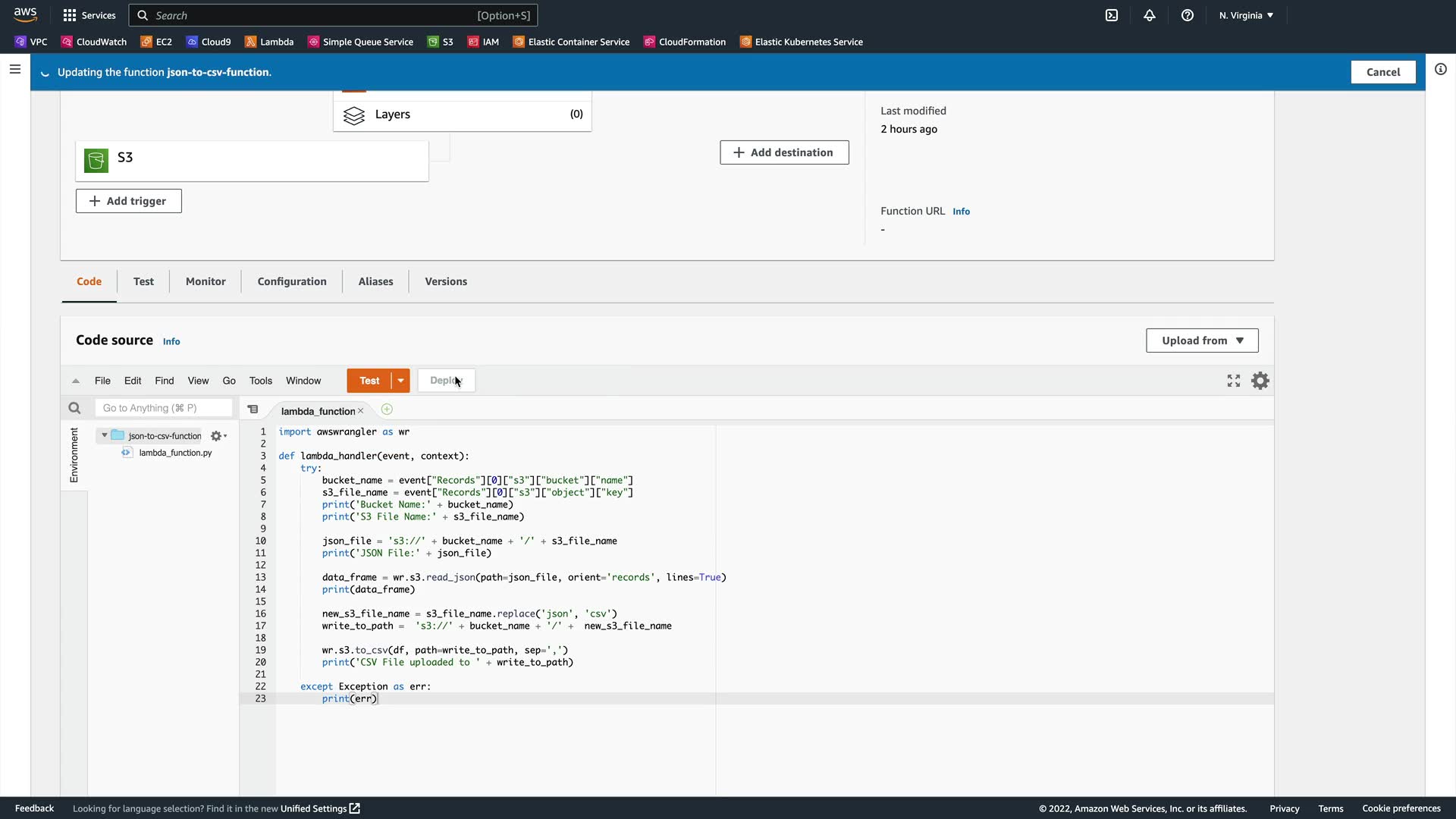
Task: Open the hamburger side navigation menu
Action: click(15, 69)
